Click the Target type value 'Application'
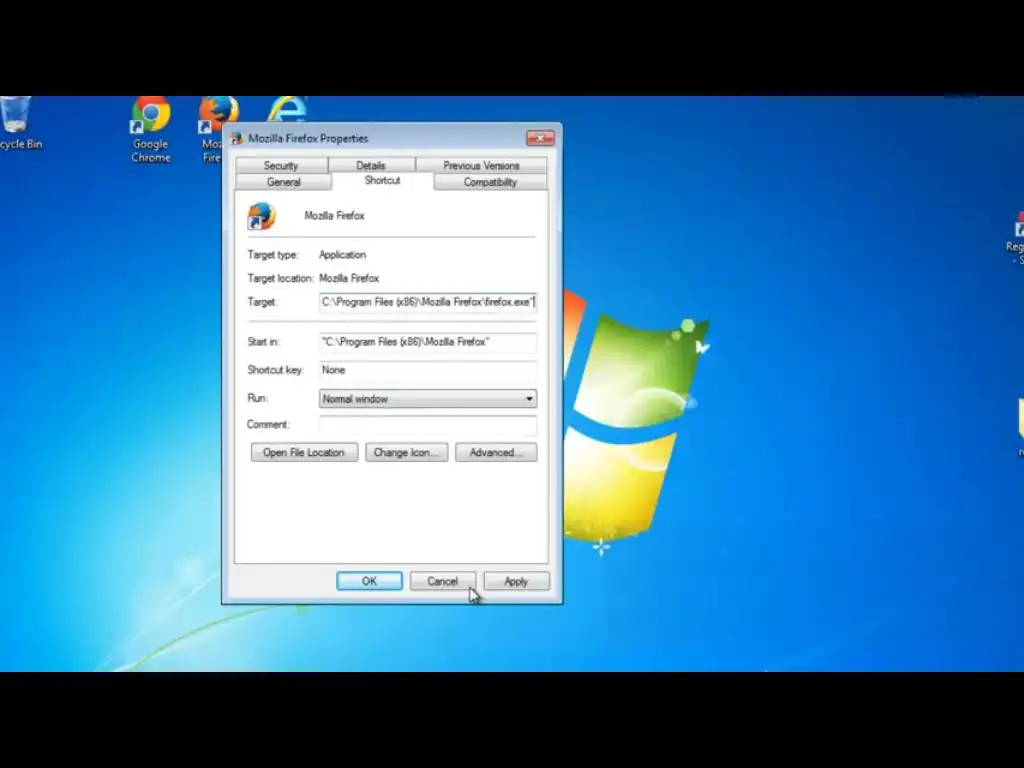Image resolution: width=1024 pixels, height=768 pixels. 343,255
